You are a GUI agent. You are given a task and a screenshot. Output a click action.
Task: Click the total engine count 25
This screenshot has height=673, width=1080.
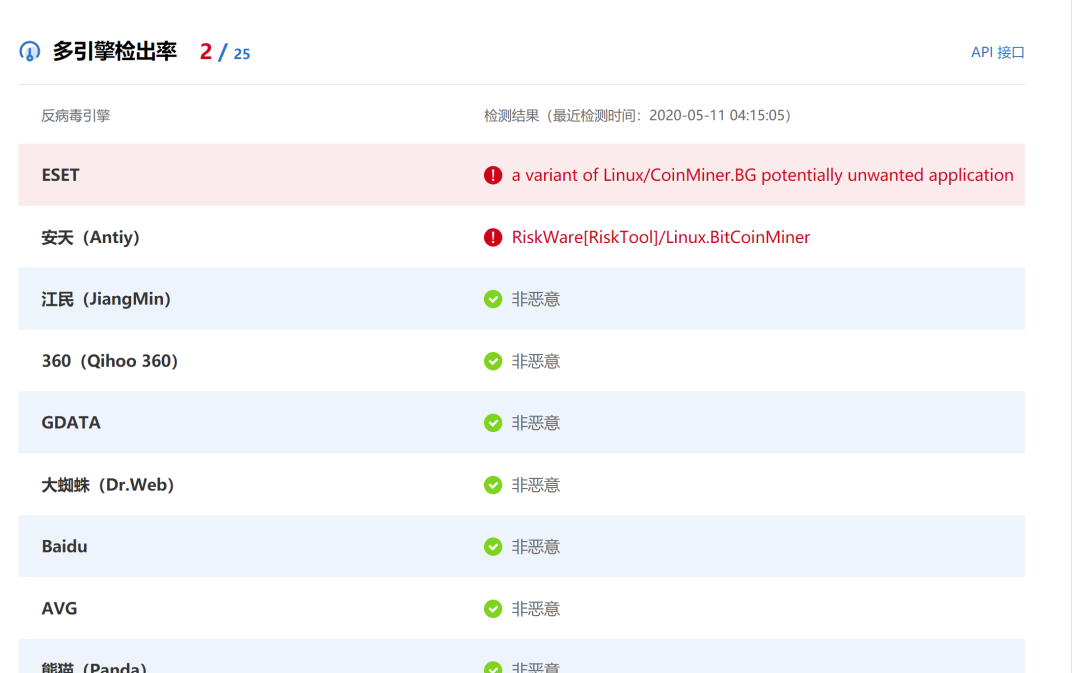click(x=242, y=54)
